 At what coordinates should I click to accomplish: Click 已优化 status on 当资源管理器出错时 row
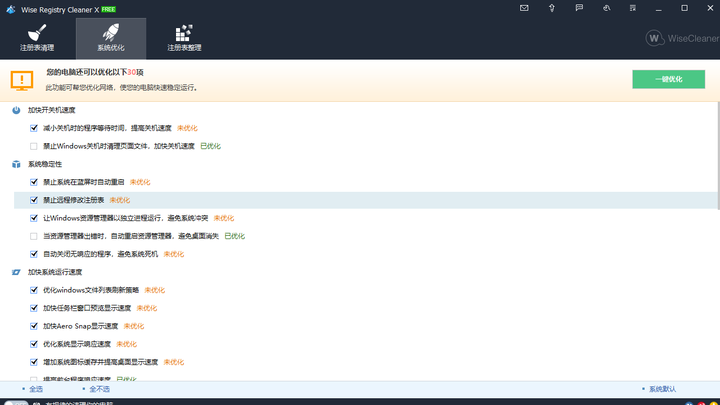coord(235,236)
